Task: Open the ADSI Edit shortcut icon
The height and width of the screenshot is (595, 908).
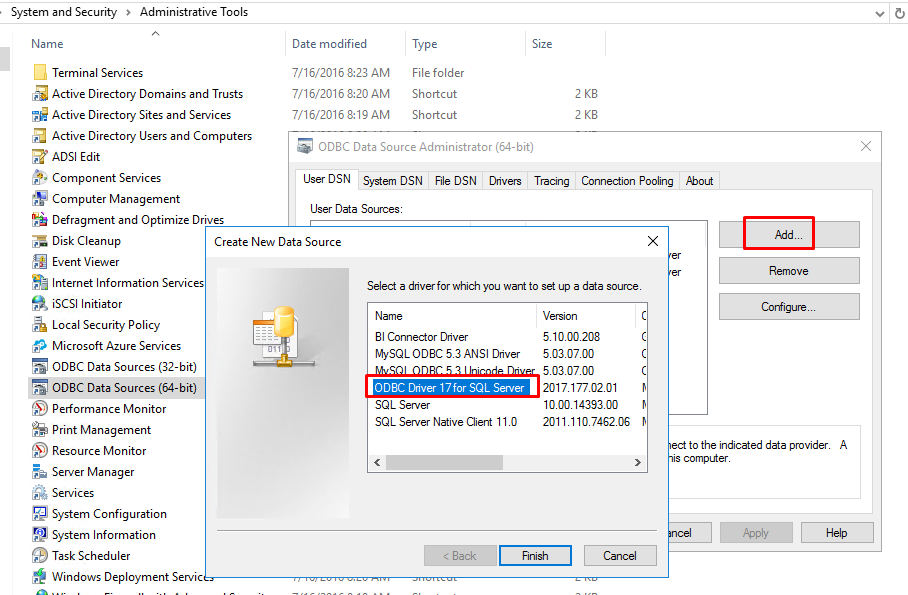Action: [x=40, y=157]
